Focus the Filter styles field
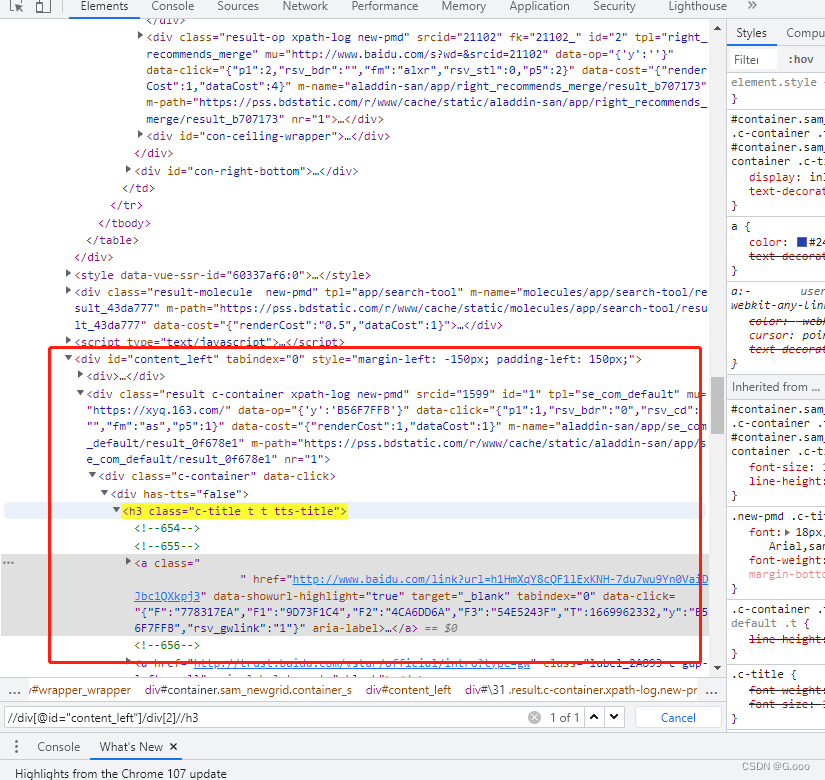Viewport: 825px width, 780px height. click(752, 59)
